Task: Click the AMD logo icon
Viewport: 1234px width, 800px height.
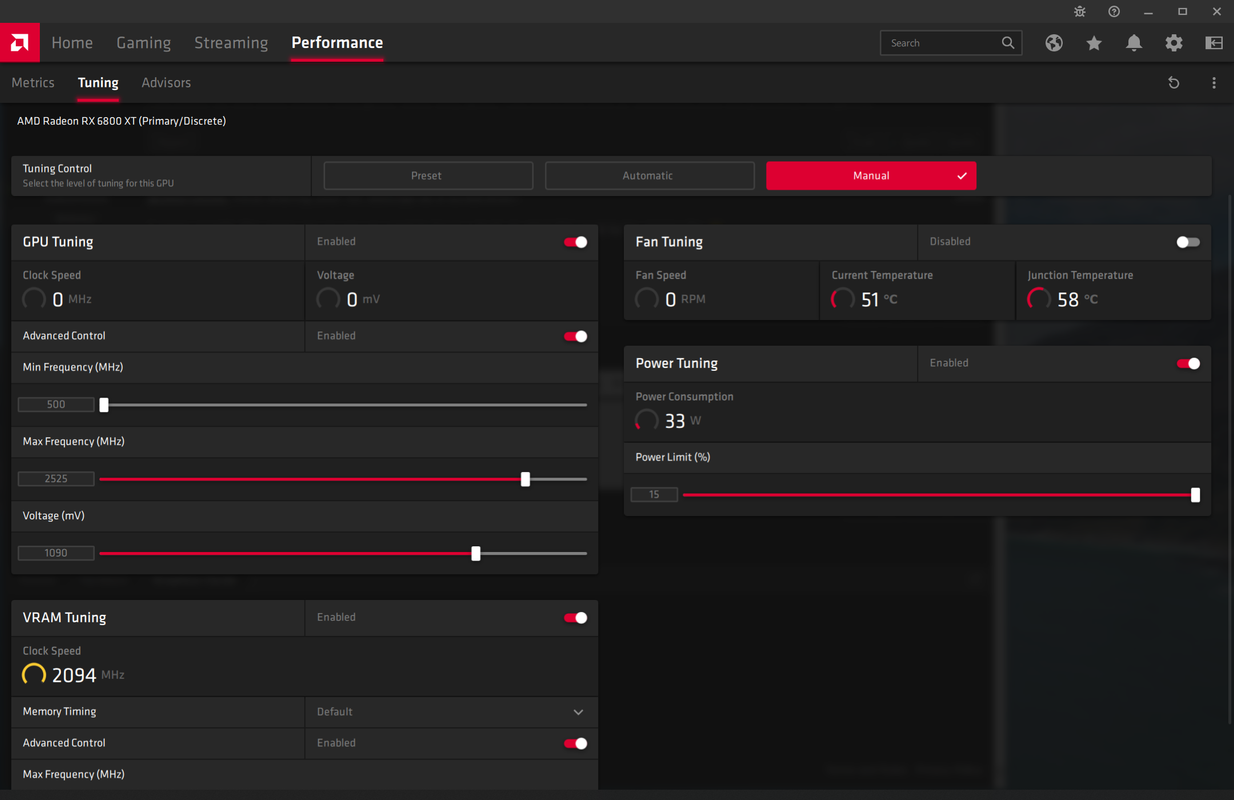Action: (x=19, y=42)
